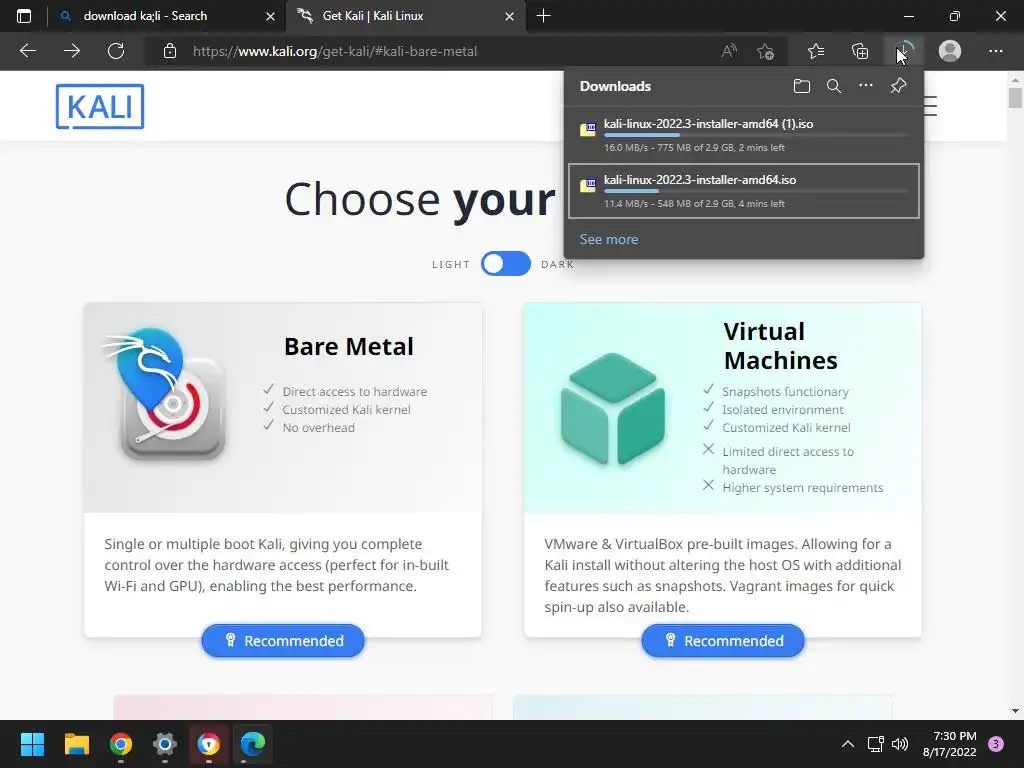Viewport: 1024px width, 768px height.
Task: Pin the Downloads panel
Action: click(899, 86)
